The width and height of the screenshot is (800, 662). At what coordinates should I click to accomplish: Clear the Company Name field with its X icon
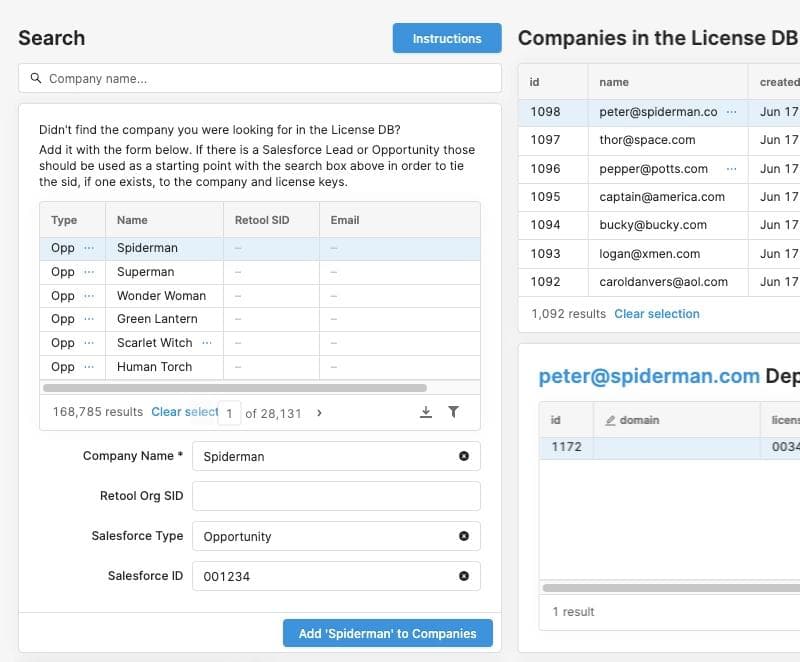click(x=464, y=456)
